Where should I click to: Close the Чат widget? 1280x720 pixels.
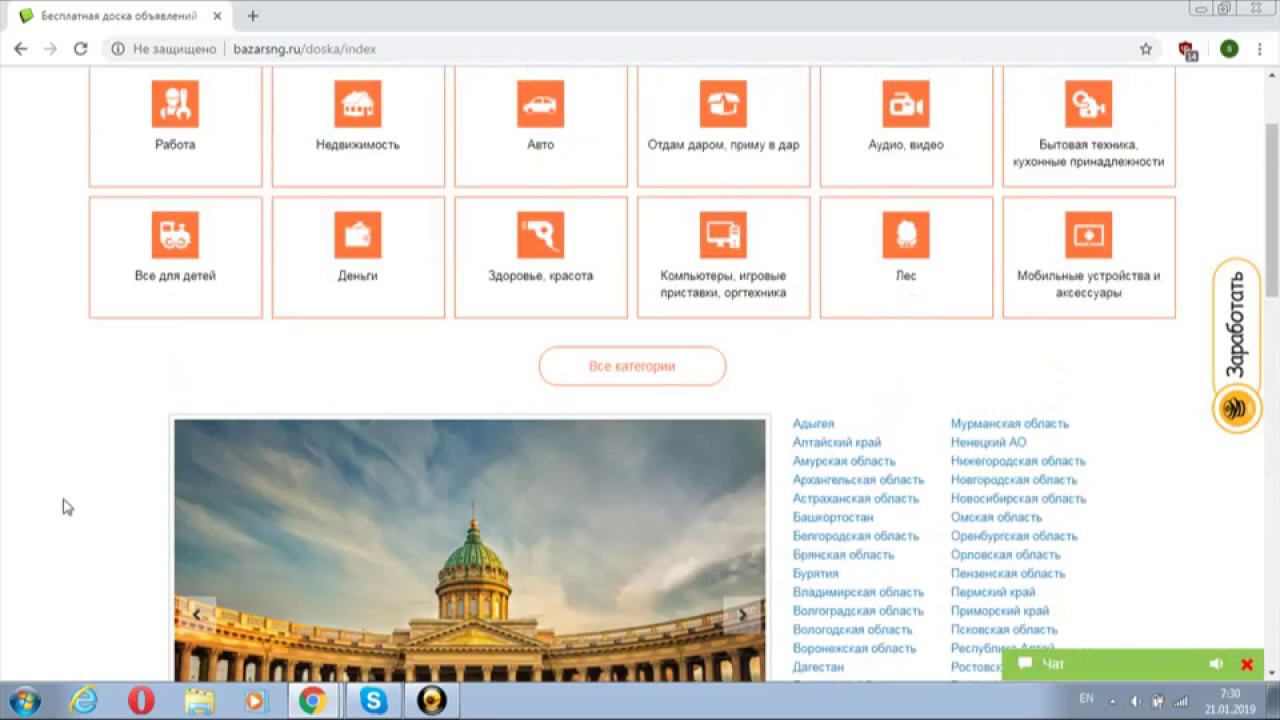tap(1247, 664)
